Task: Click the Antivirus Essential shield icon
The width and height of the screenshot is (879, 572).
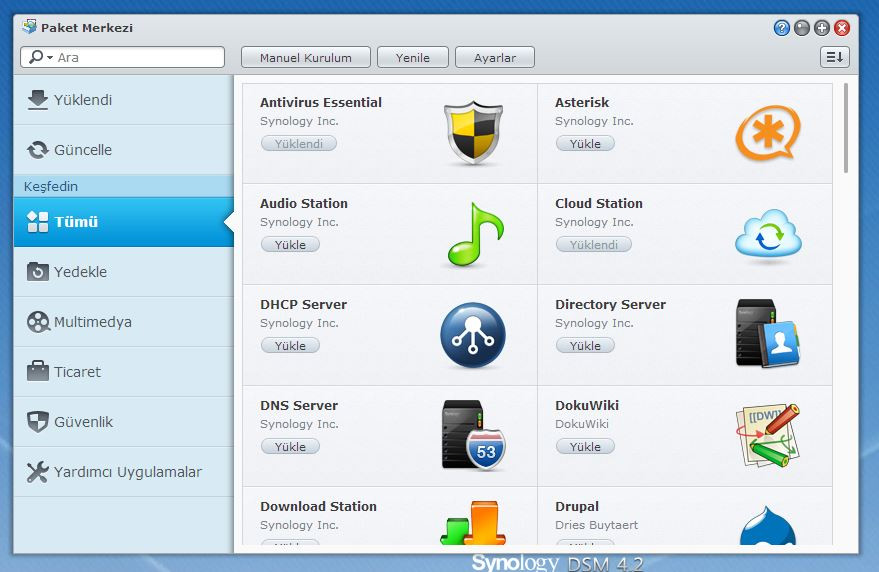Action: 473,132
